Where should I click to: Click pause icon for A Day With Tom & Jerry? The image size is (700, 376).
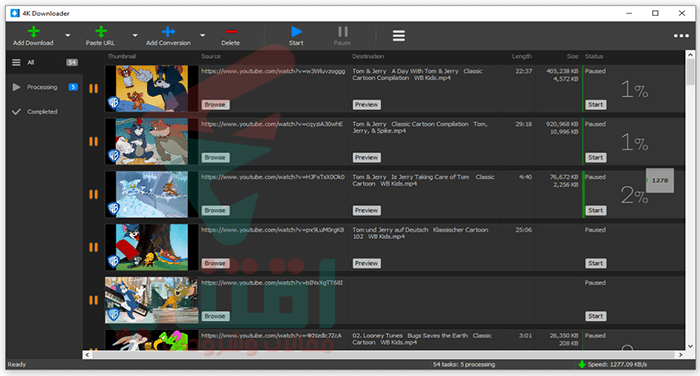click(93, 88)
